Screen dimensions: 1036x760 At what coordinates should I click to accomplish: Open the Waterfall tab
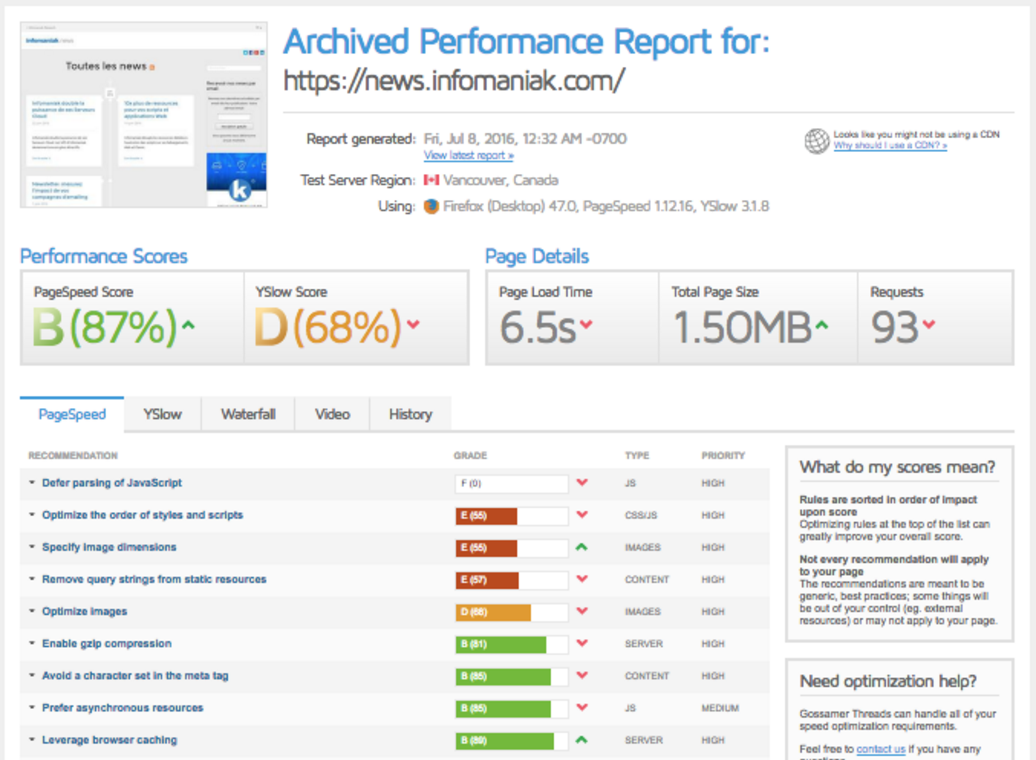click(248, 414)
